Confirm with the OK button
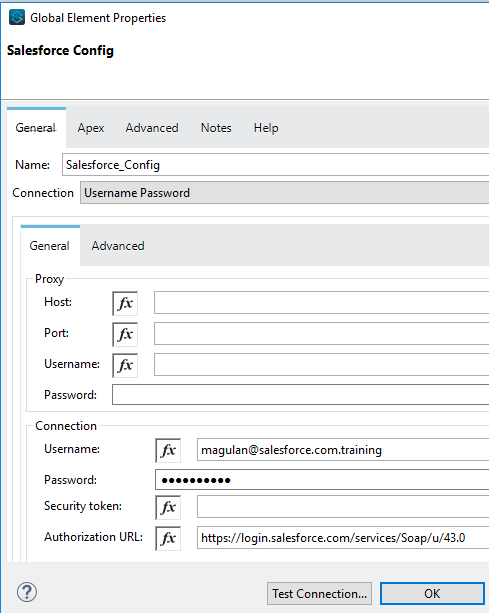This screenshot has height=613, width=489. (432, 594)
